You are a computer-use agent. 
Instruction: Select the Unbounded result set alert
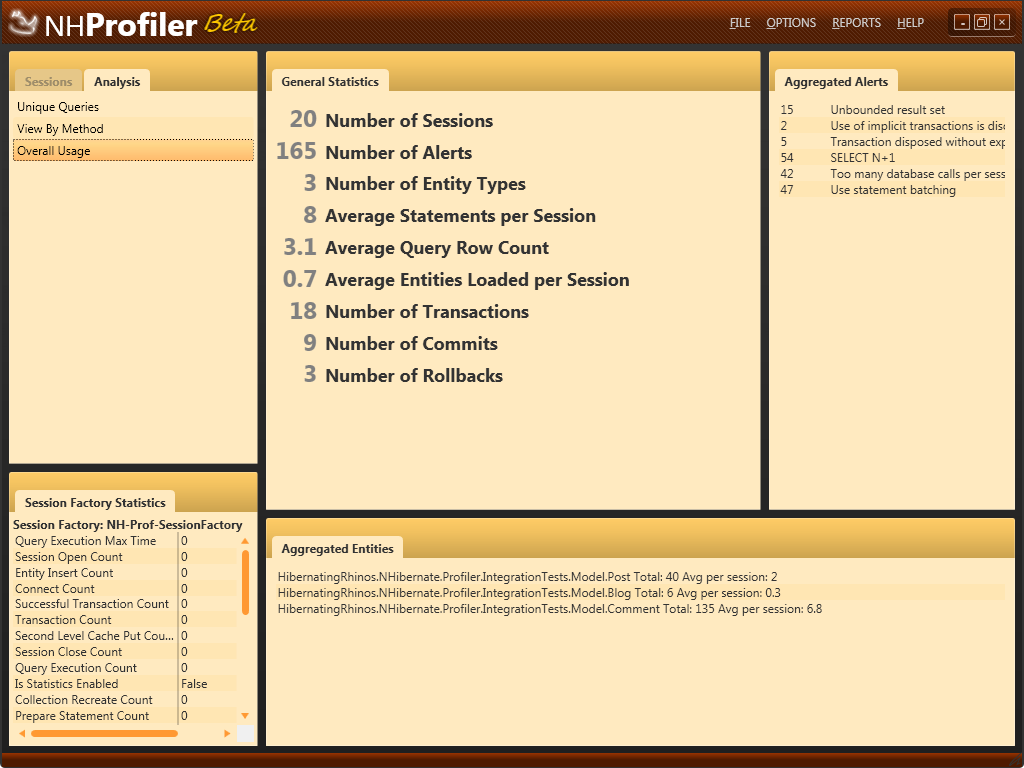coord(892,110)
